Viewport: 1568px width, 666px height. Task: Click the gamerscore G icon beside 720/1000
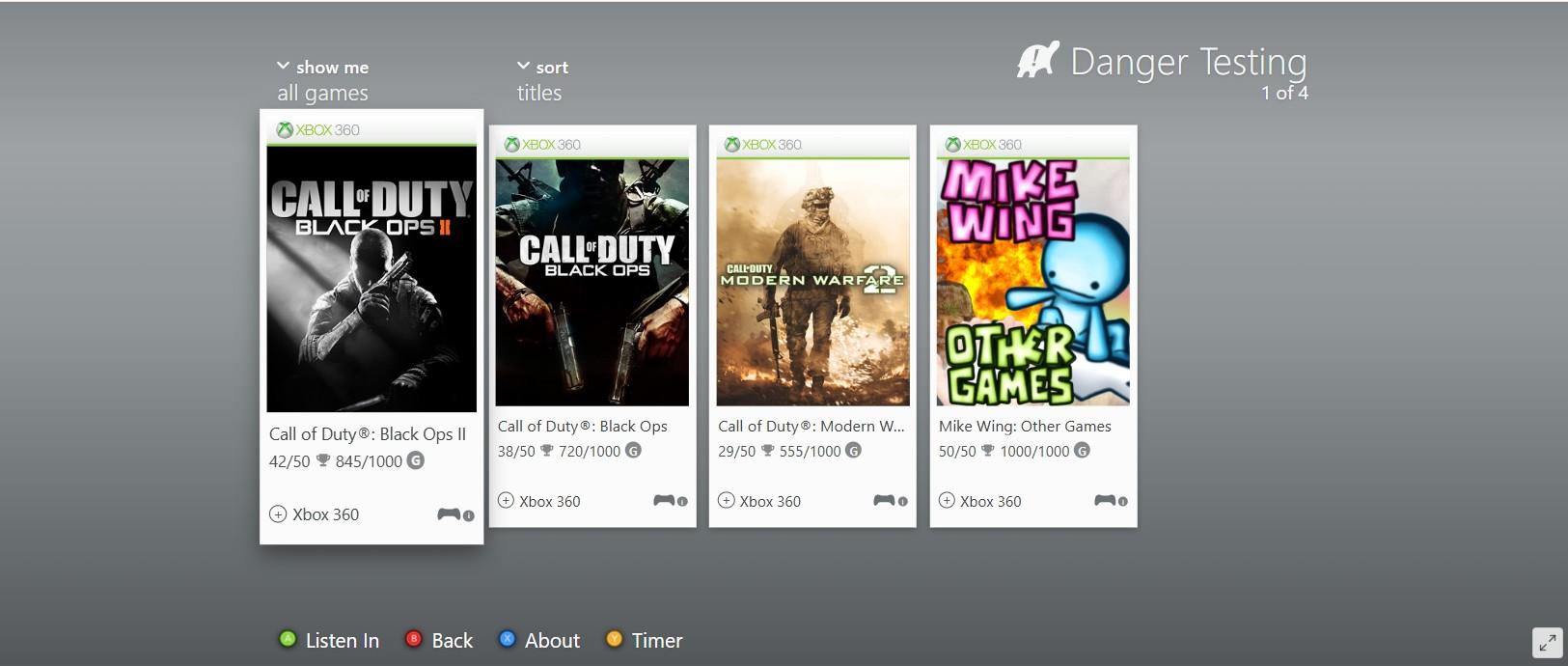point(633,450)
